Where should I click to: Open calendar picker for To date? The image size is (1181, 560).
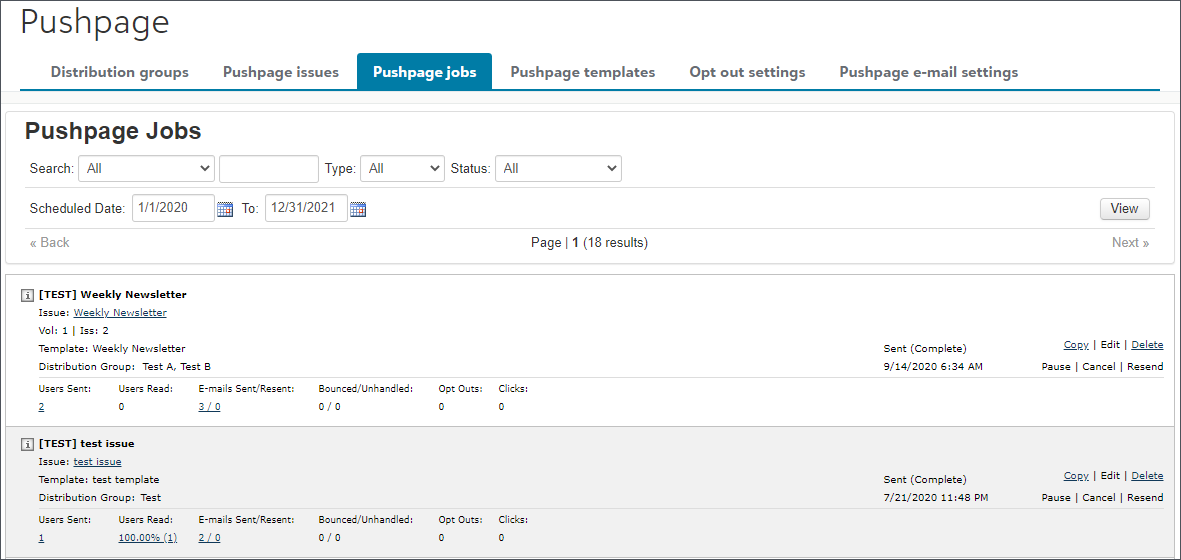tap(358, 209)
